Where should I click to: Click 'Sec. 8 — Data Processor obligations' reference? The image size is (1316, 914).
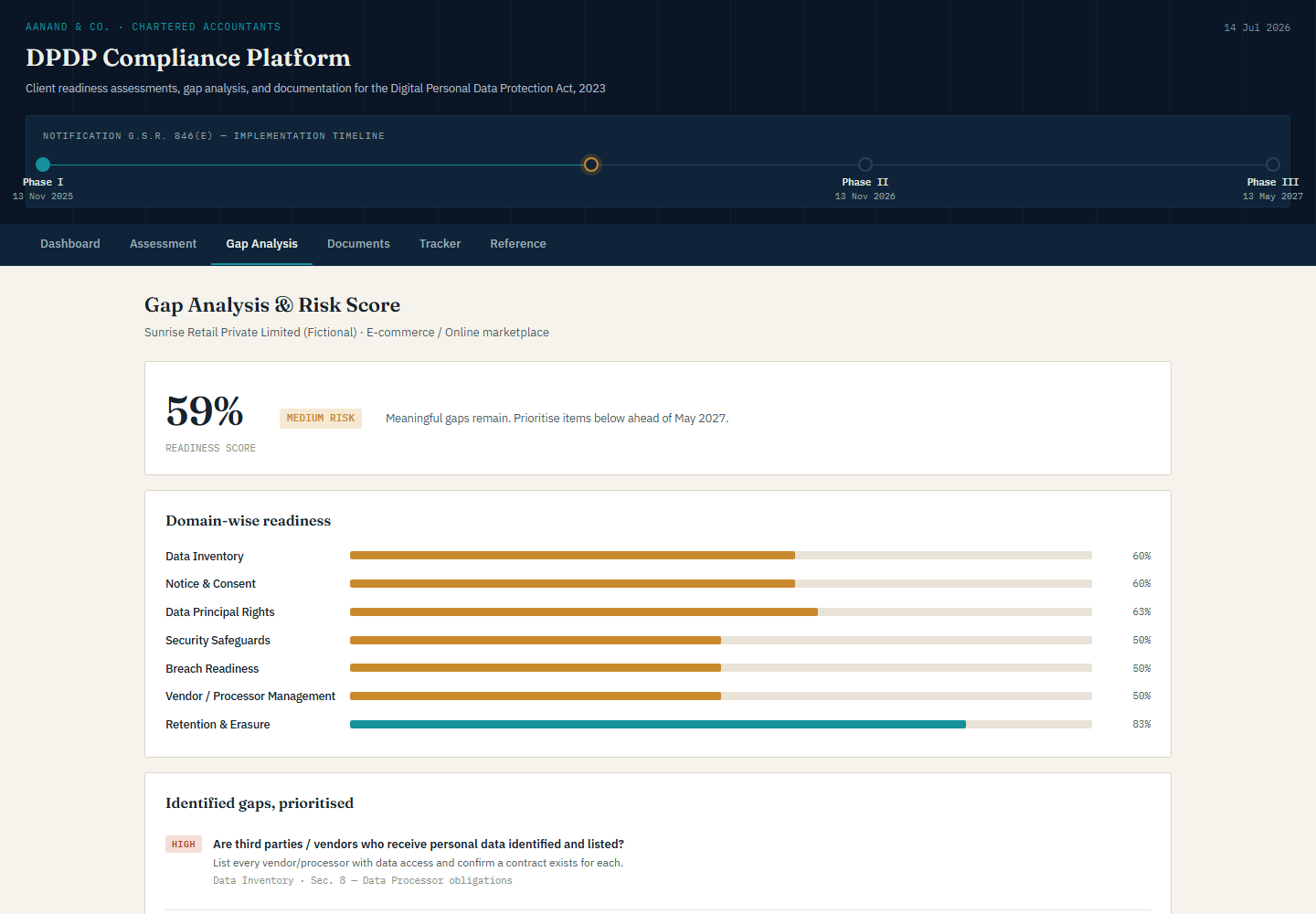[x=411, y=881]
